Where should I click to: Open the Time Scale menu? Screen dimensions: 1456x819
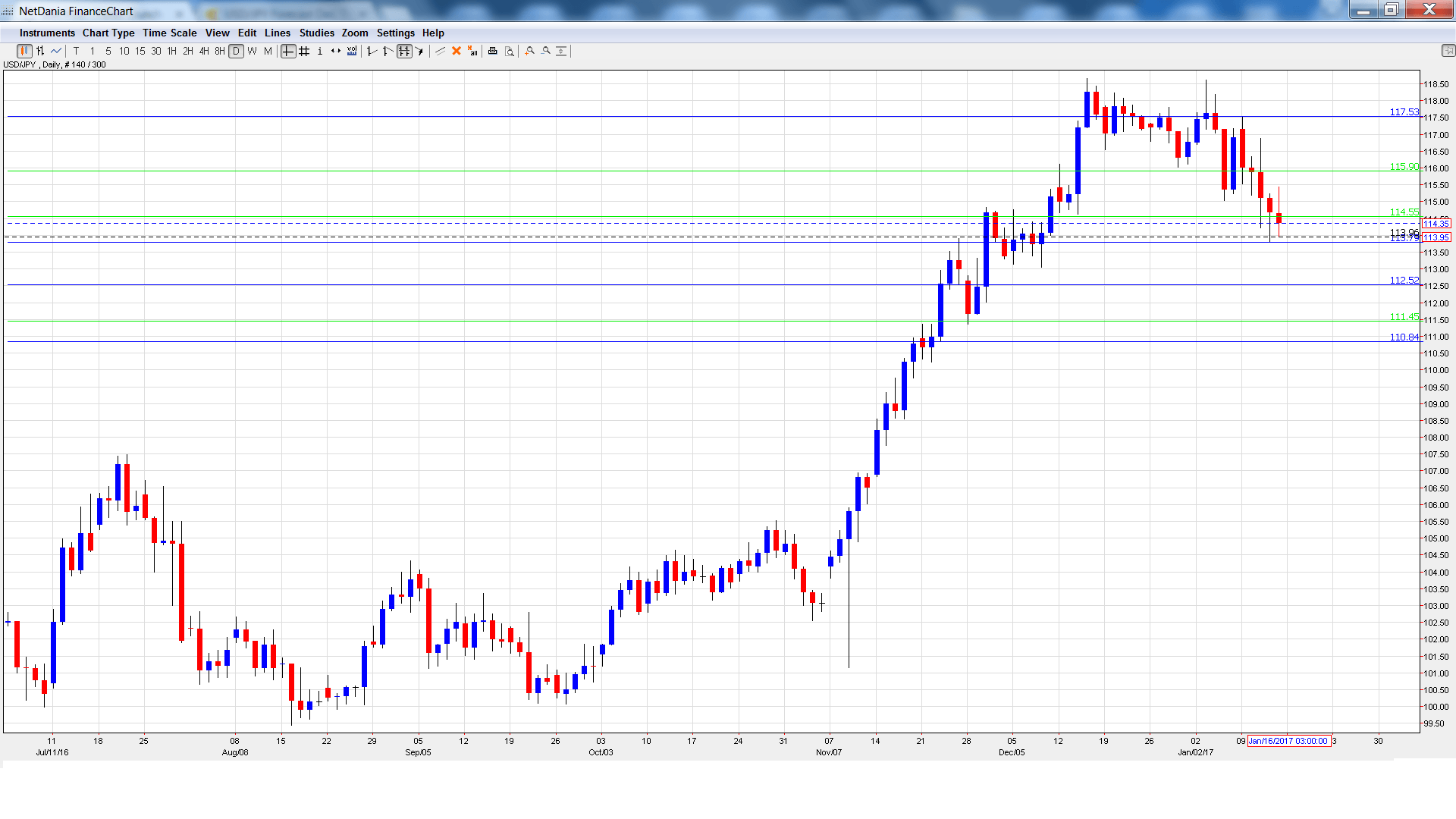169,33
